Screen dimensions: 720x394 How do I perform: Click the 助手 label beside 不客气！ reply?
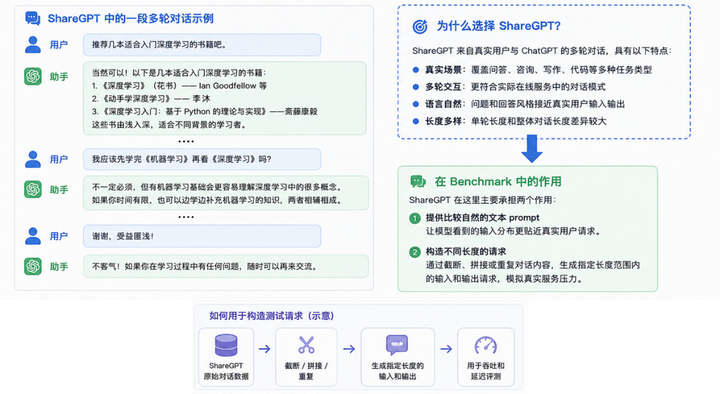pyautogui.click(x=59, y=267)
